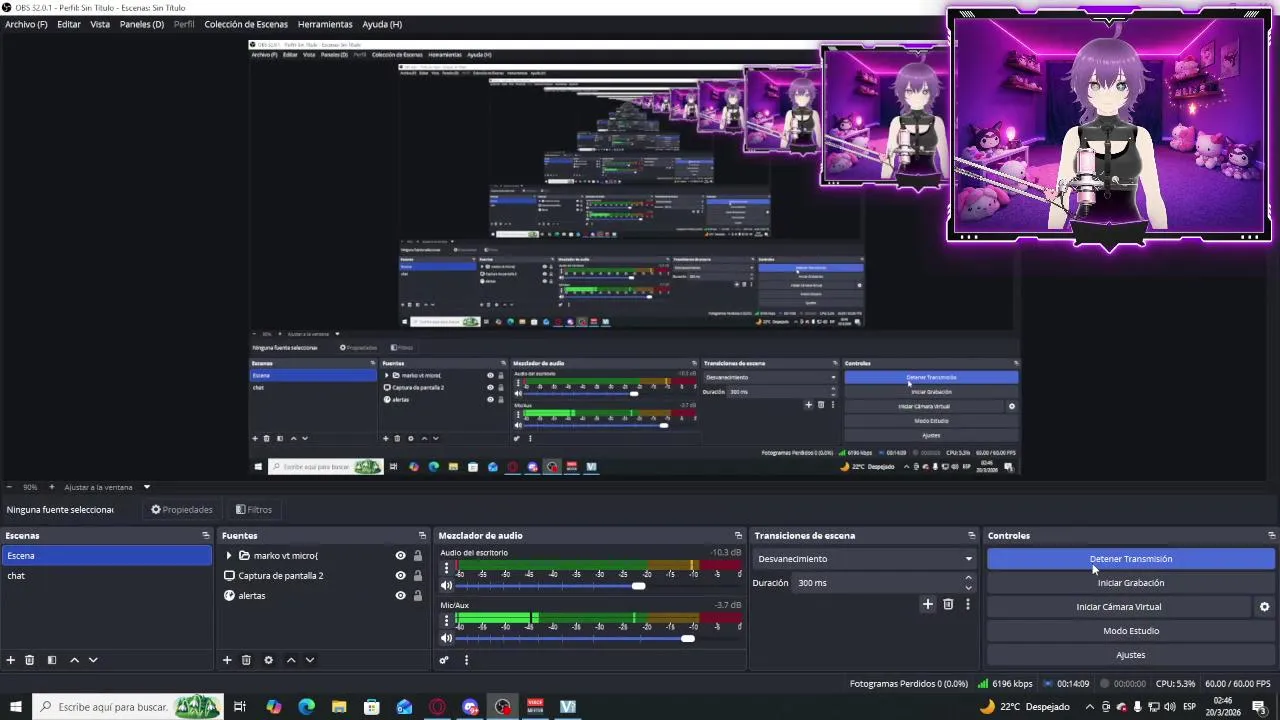Viewport: 1280px width, 720px height.
Task: Open Paneles (D) menu
Action: coord(142,24)
